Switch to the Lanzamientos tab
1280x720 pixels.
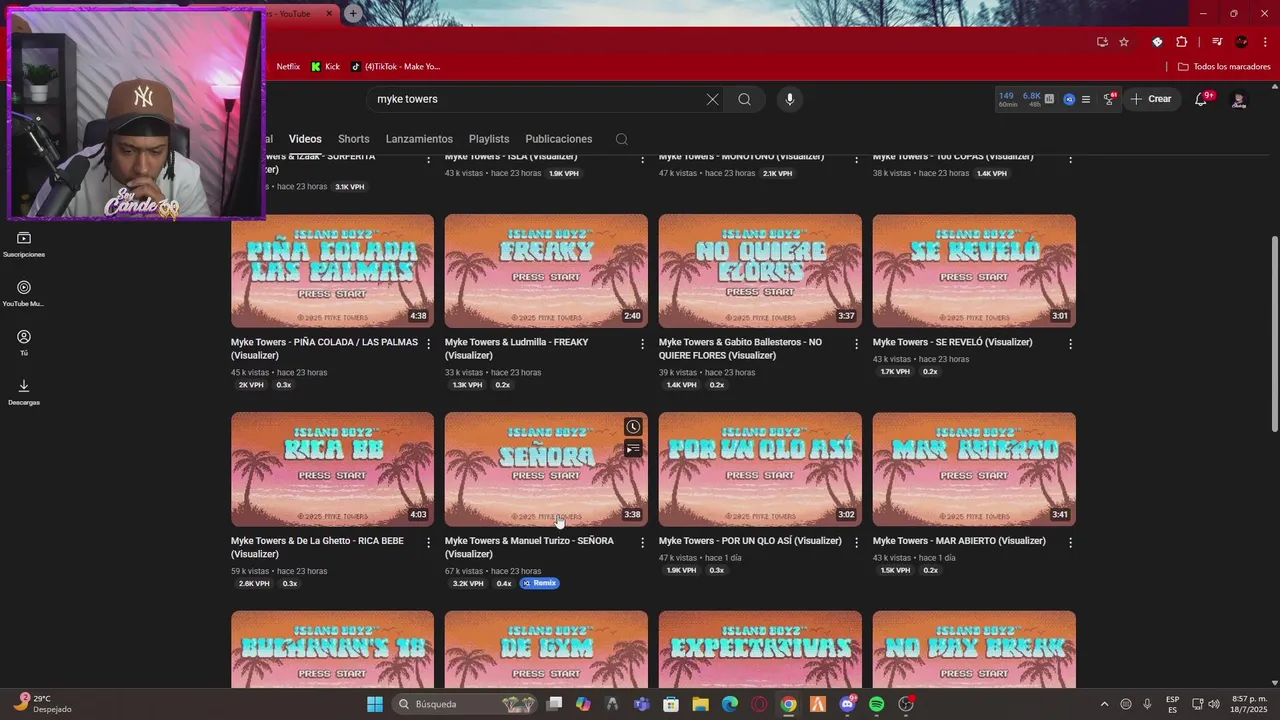pos(419,139)
